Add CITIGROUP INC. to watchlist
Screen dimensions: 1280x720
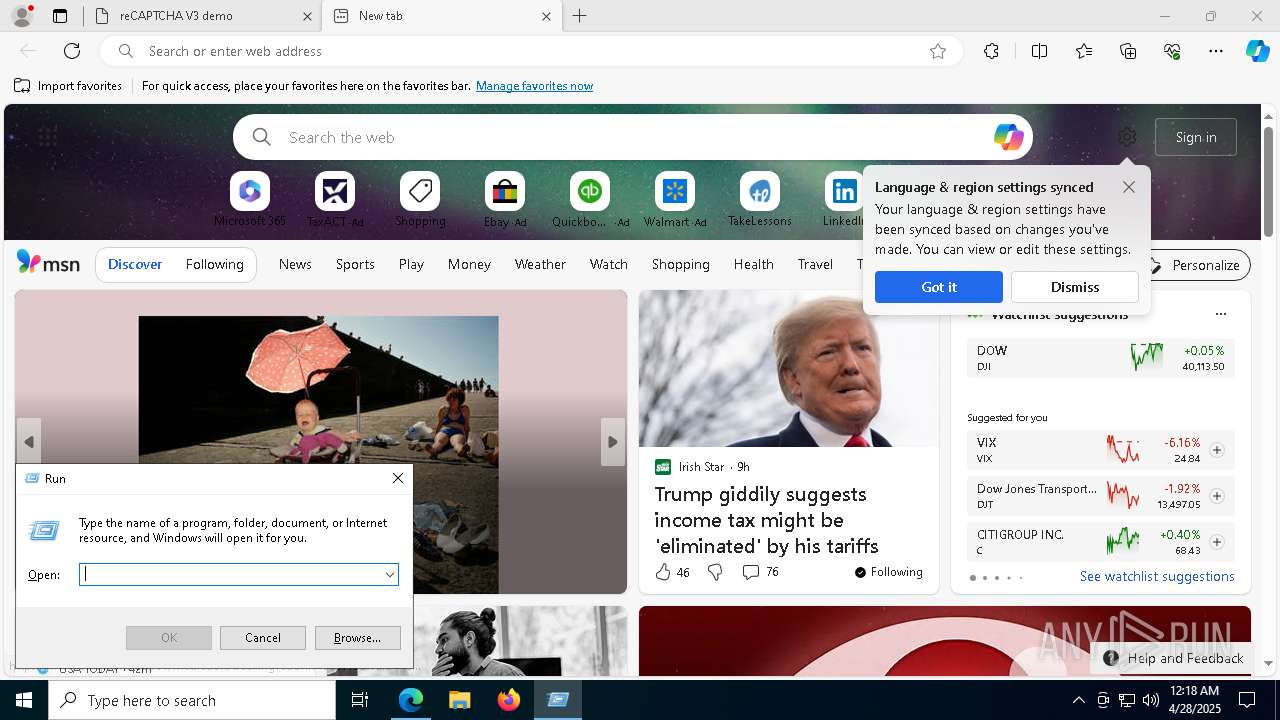(1217, 542)
